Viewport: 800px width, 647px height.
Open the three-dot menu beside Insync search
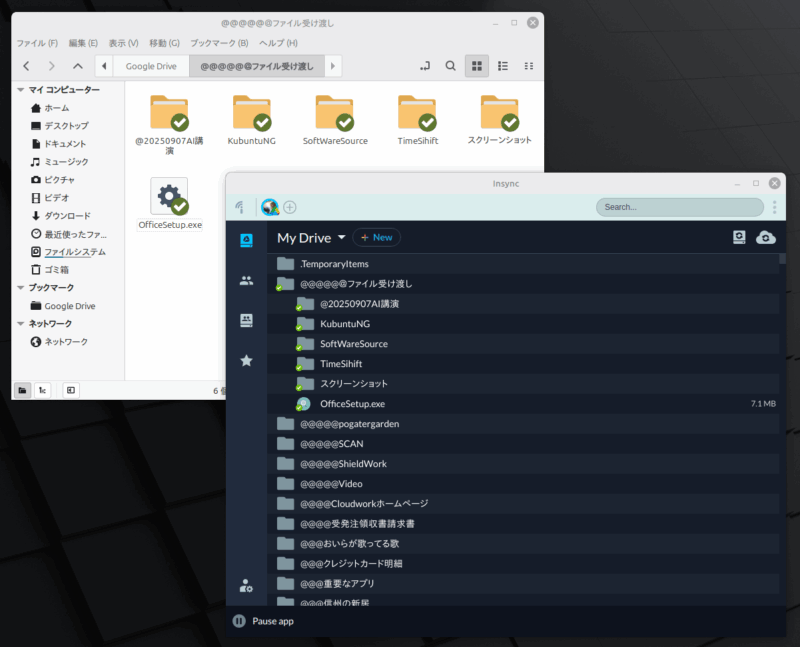774,207
